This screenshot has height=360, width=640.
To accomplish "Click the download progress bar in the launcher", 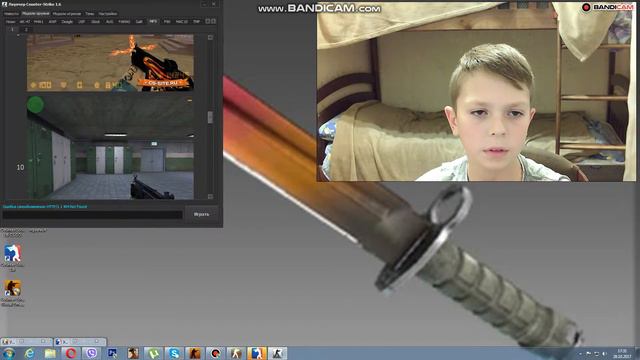I will point(92,215).
